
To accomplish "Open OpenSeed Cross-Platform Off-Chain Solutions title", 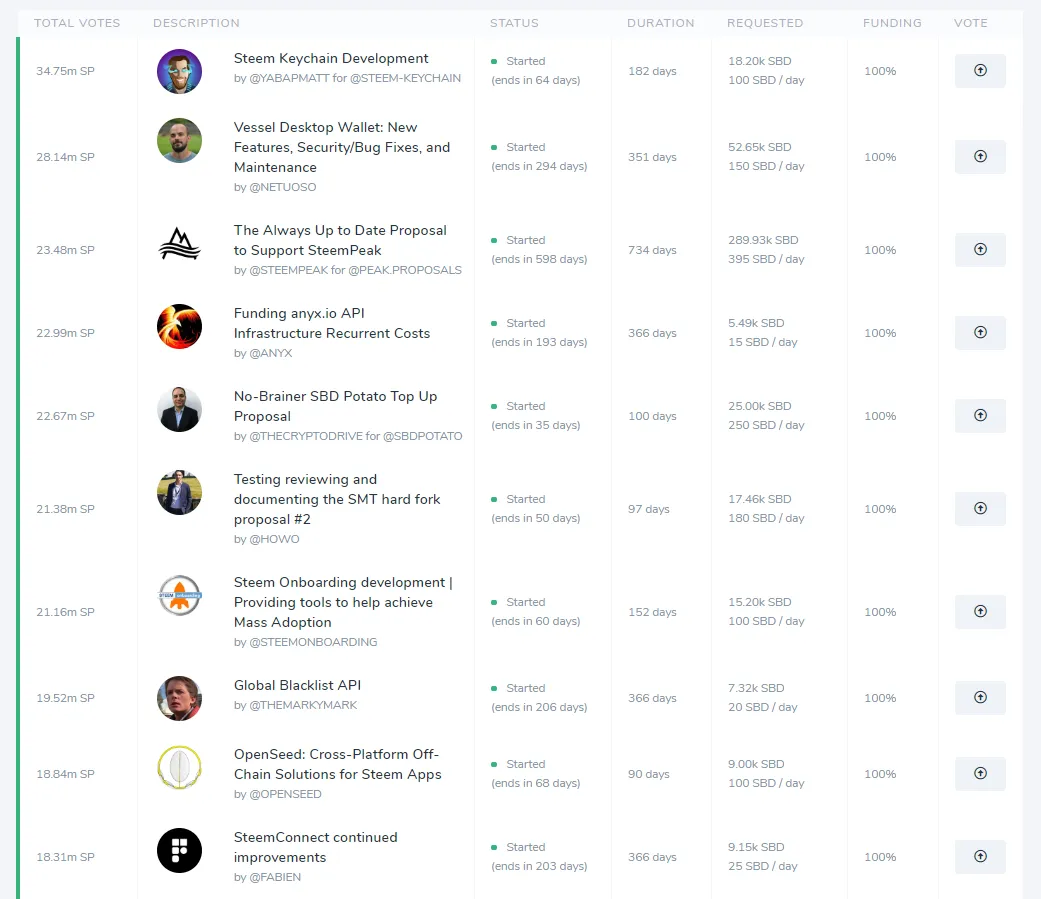I will (x=337, y=764).
